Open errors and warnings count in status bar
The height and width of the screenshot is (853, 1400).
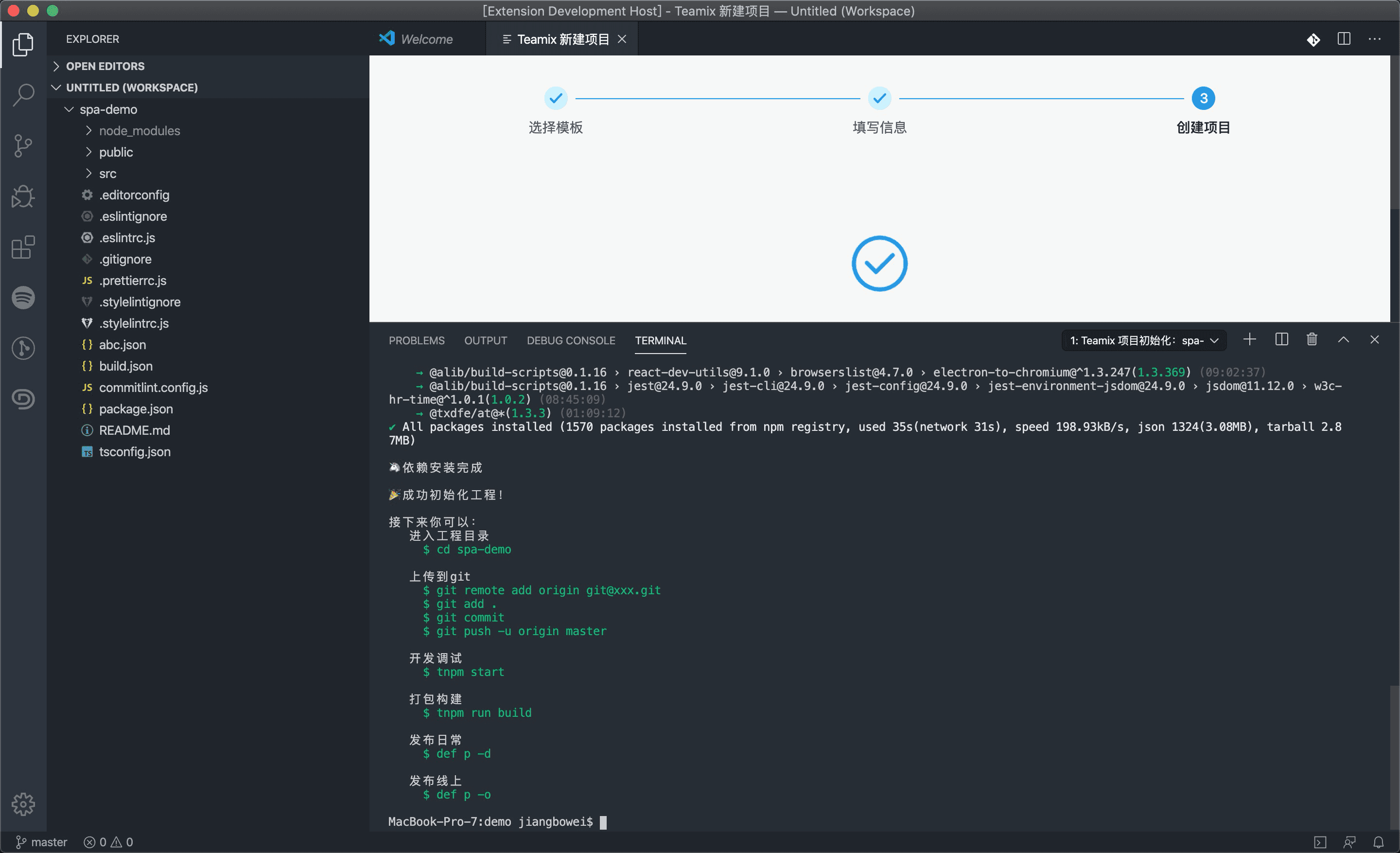pos(108,842)
